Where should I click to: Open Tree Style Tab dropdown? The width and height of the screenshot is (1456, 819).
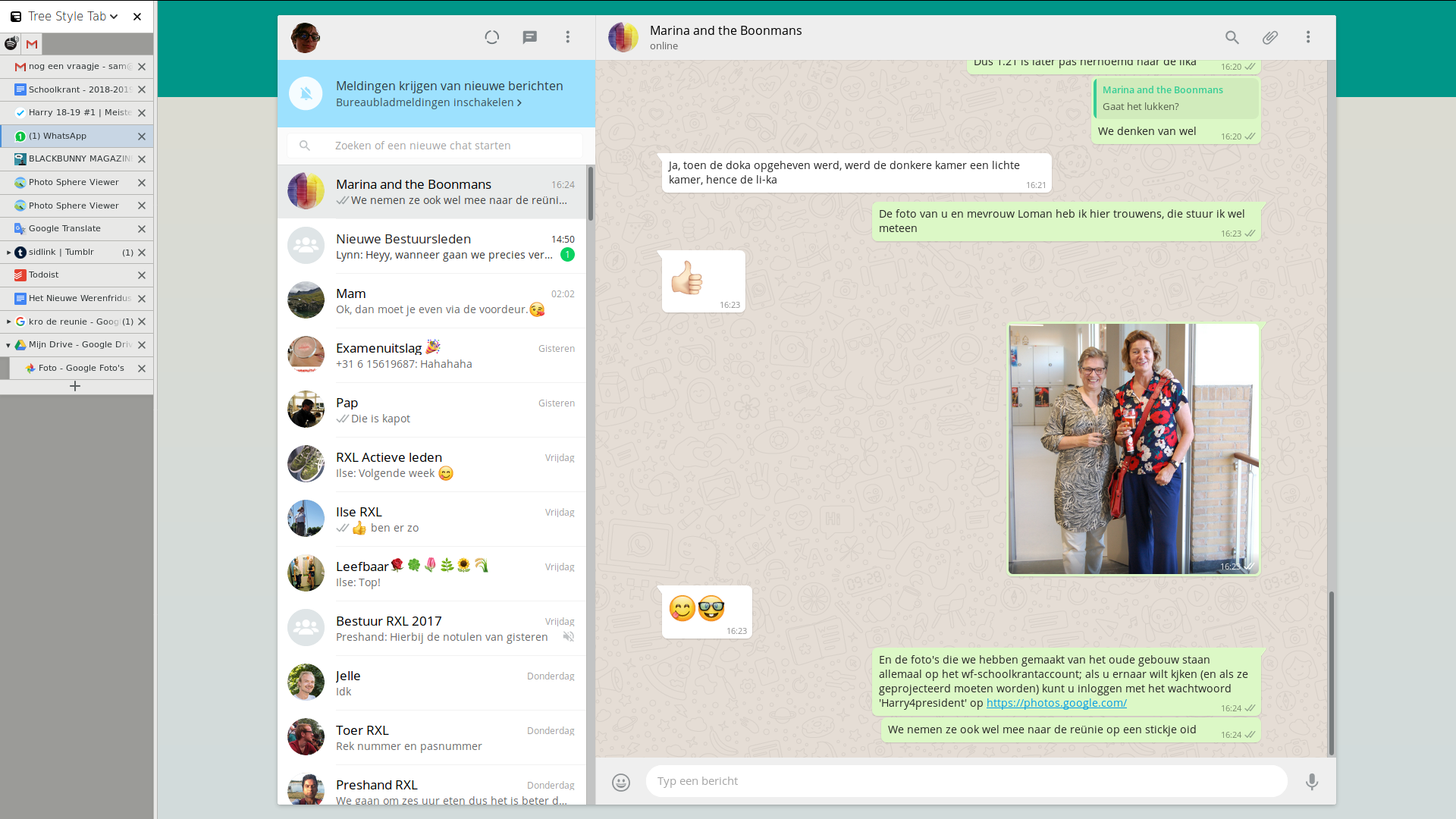coord(114,17)
